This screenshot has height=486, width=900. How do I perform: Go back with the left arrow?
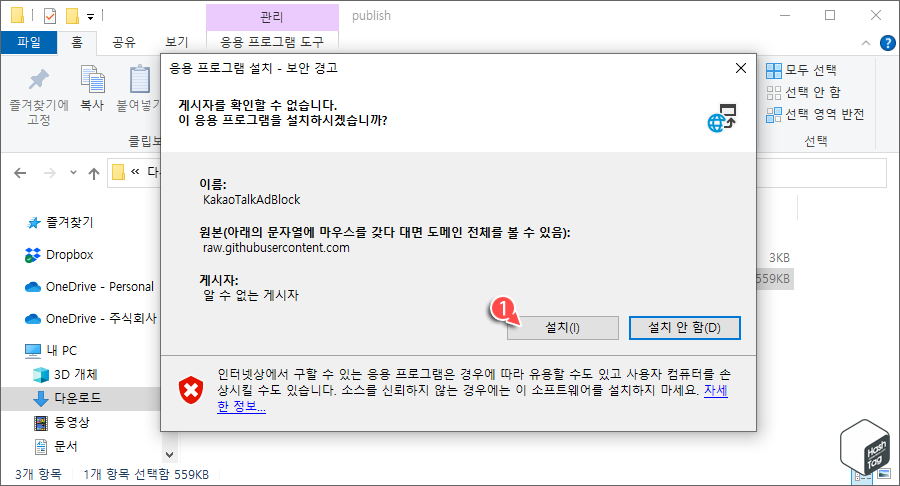(x=20, y=173)
